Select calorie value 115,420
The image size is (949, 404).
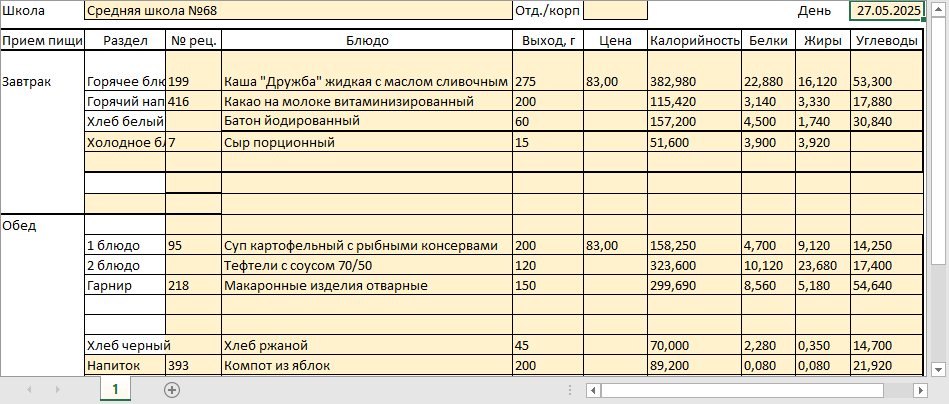695,101
